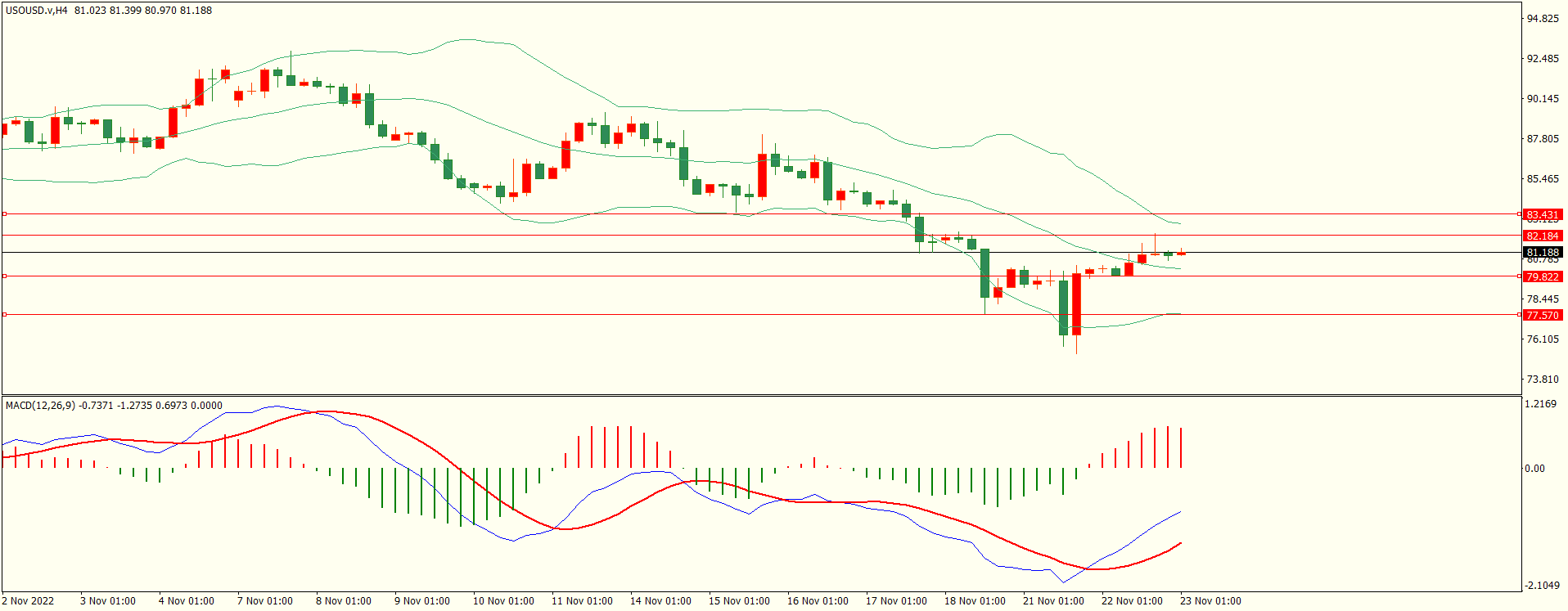
Task: Click the 18 Nov 01:00 time label
Action: point(975,601)
